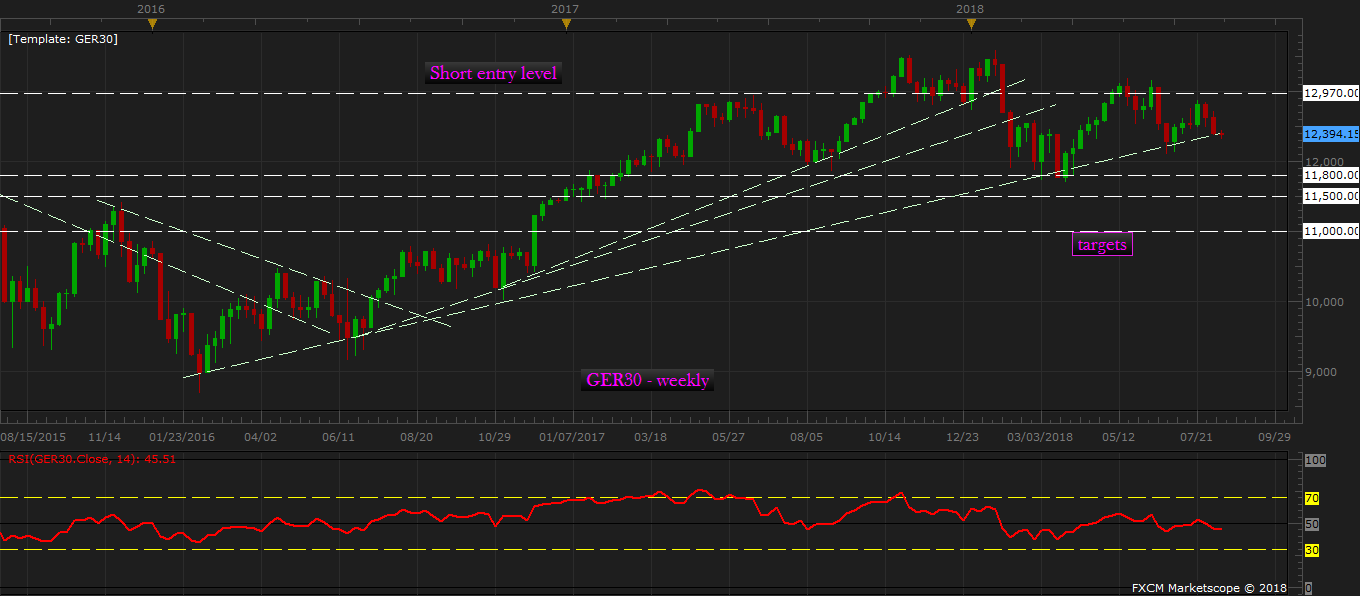Click the 03/03/2018 date axis label
The width and height of the screenshot is (1360, 596).
pos(1038,437)
